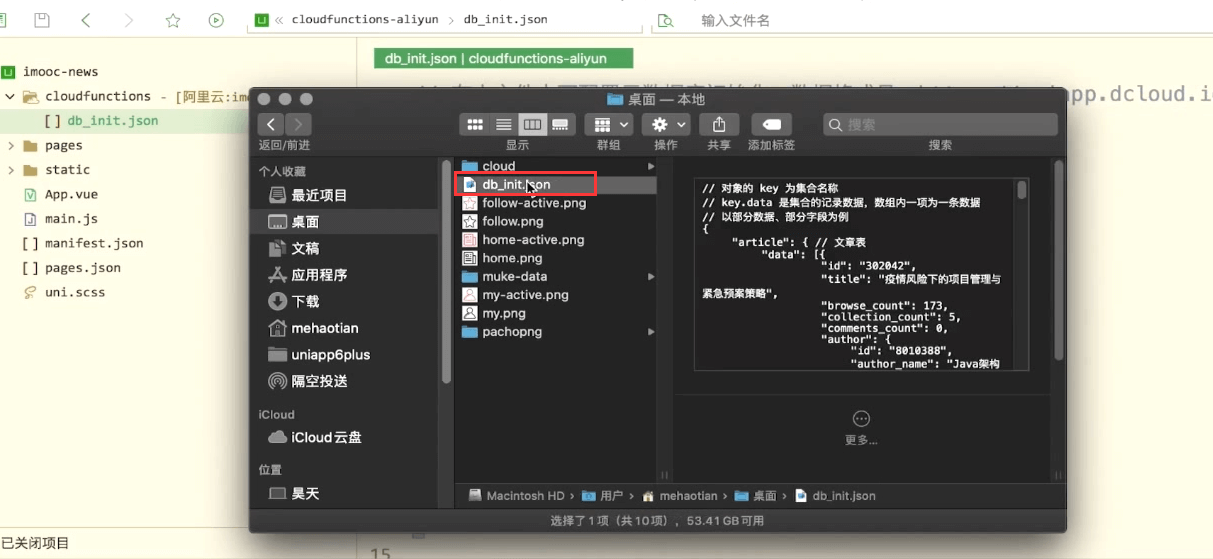
Task: Click the 输入文件名 file name input
Action: 735,20
